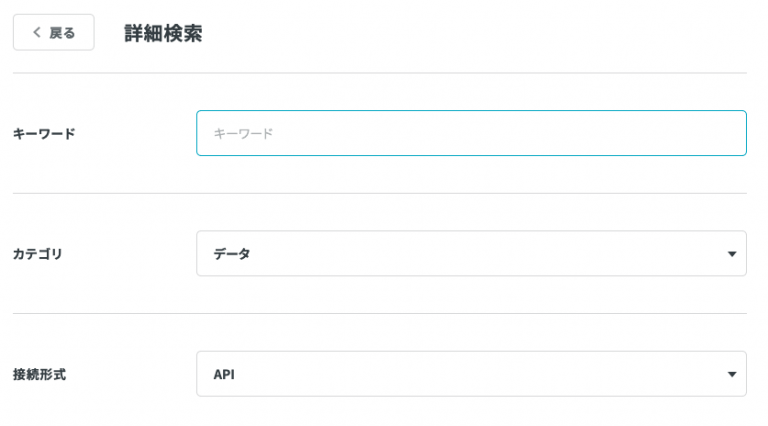
Task: Click the 戻る text on back button
Action: (x=62, y=33)
